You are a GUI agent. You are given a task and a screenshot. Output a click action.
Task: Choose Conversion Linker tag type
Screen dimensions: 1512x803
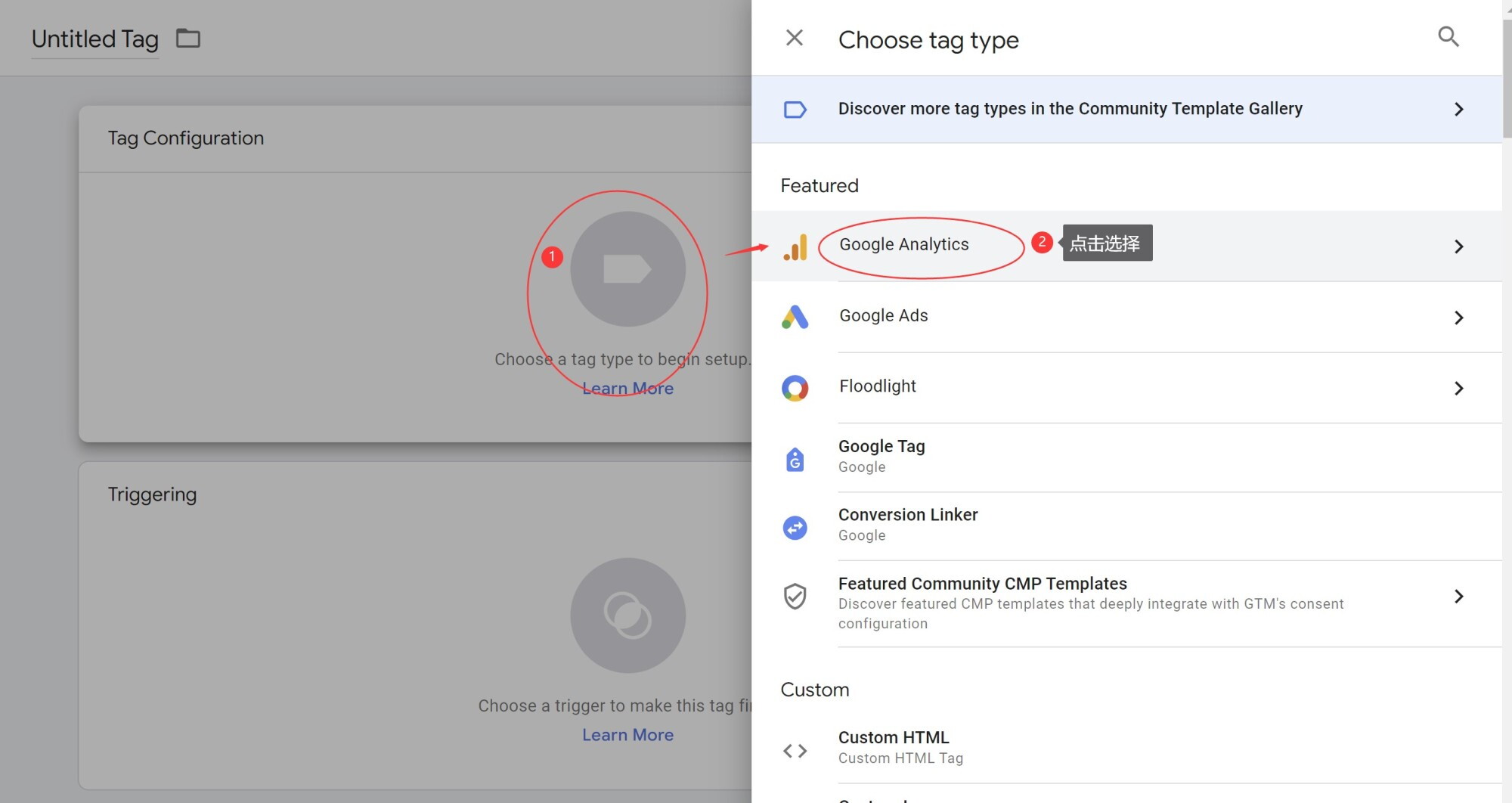1126,526
